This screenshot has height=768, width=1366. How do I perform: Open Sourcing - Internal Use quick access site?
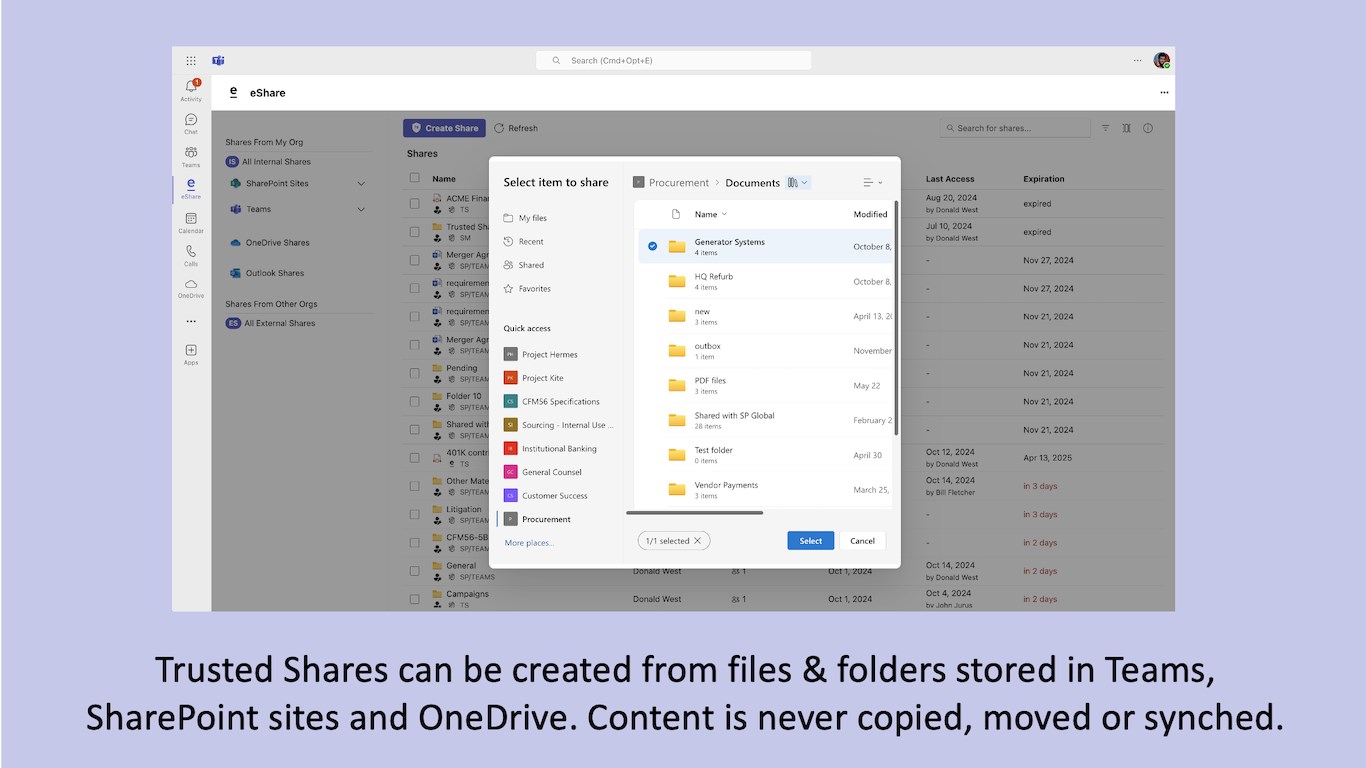pyautogui.click(x=557, y=425)
